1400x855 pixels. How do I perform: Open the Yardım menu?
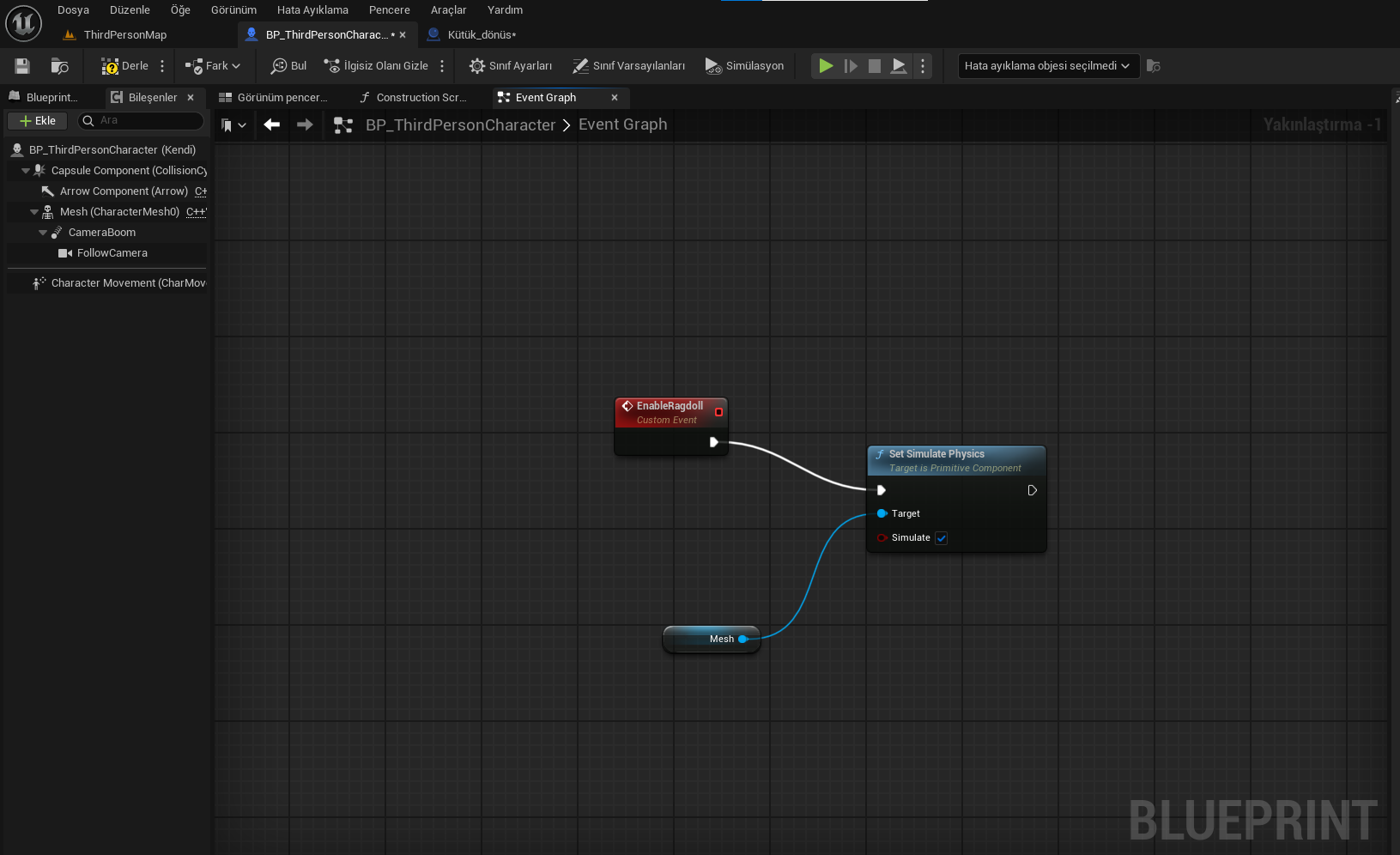point(505,10)
